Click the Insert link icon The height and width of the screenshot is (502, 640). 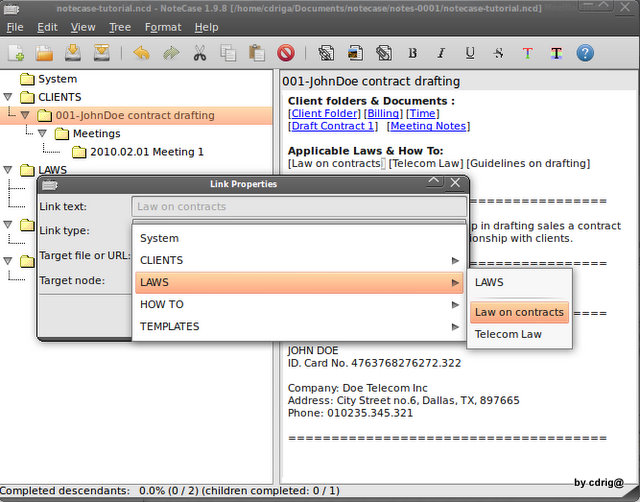point(326,53)
